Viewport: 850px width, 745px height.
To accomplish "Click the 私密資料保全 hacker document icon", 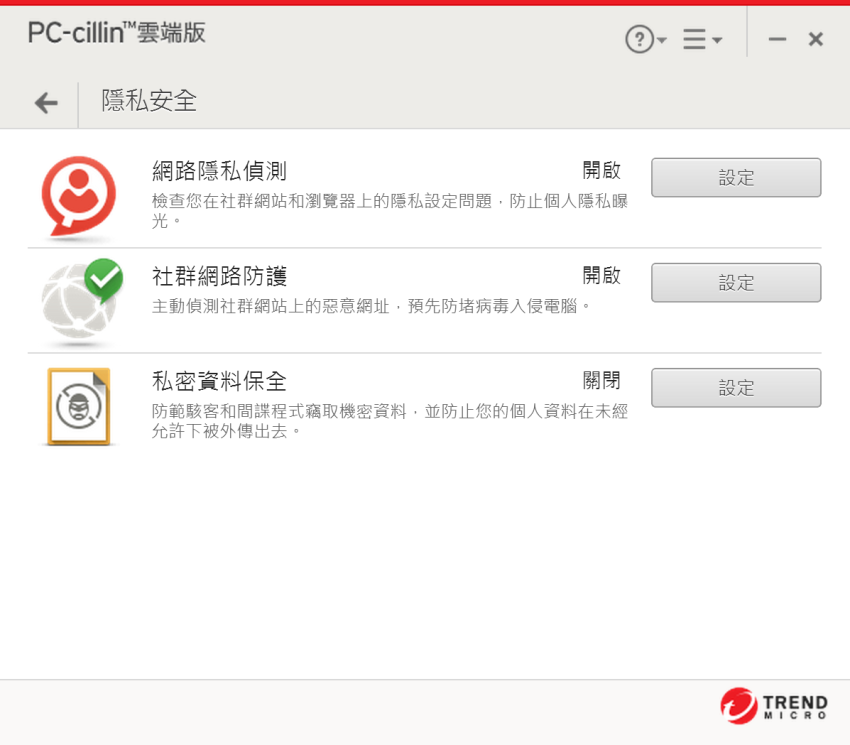I will 79,407.
